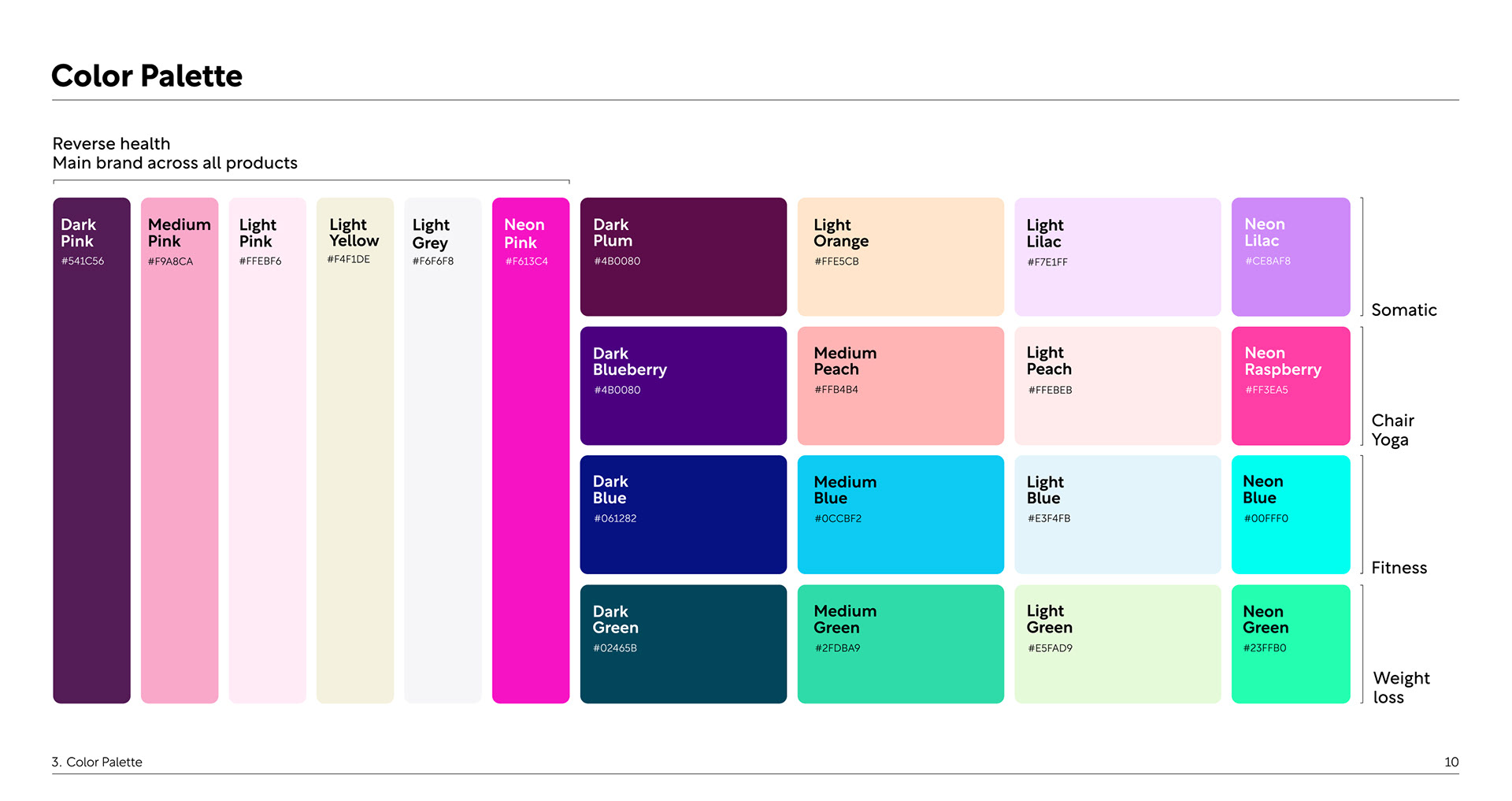Click the hex code #00FFF0

point(1266,518)
